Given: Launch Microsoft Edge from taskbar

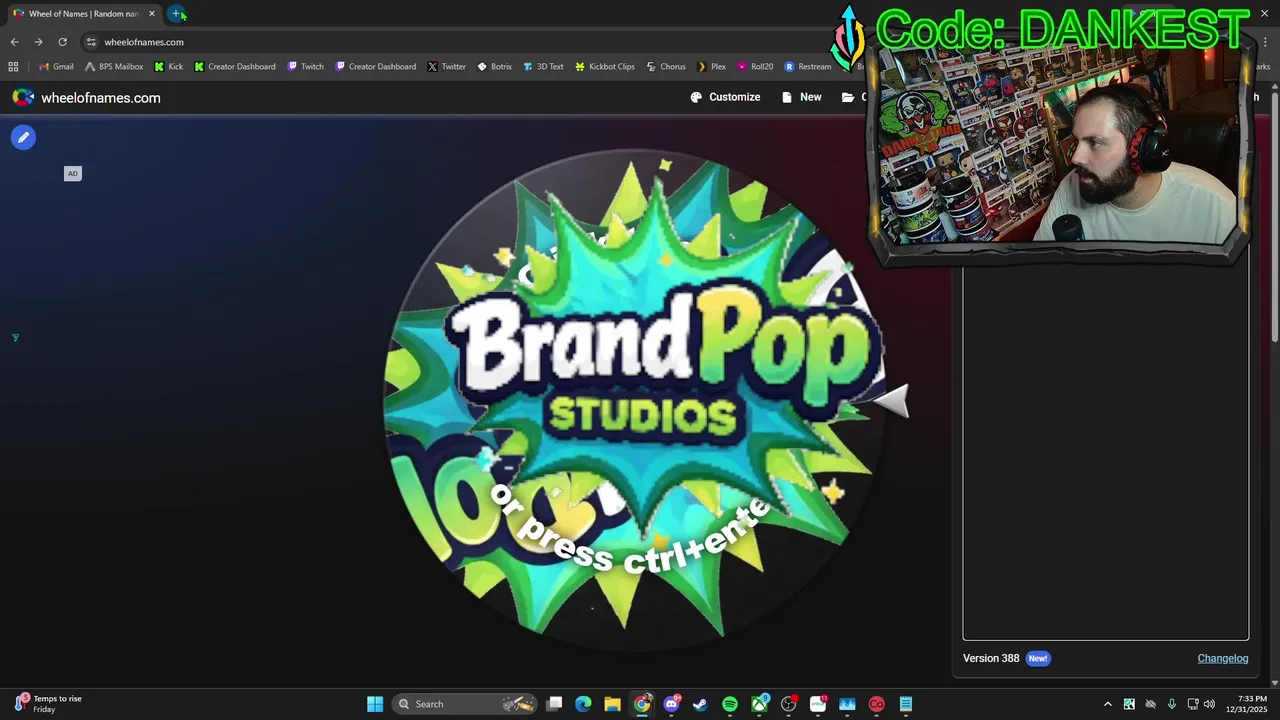Looking at the screenshot, I should click(583, 704).
